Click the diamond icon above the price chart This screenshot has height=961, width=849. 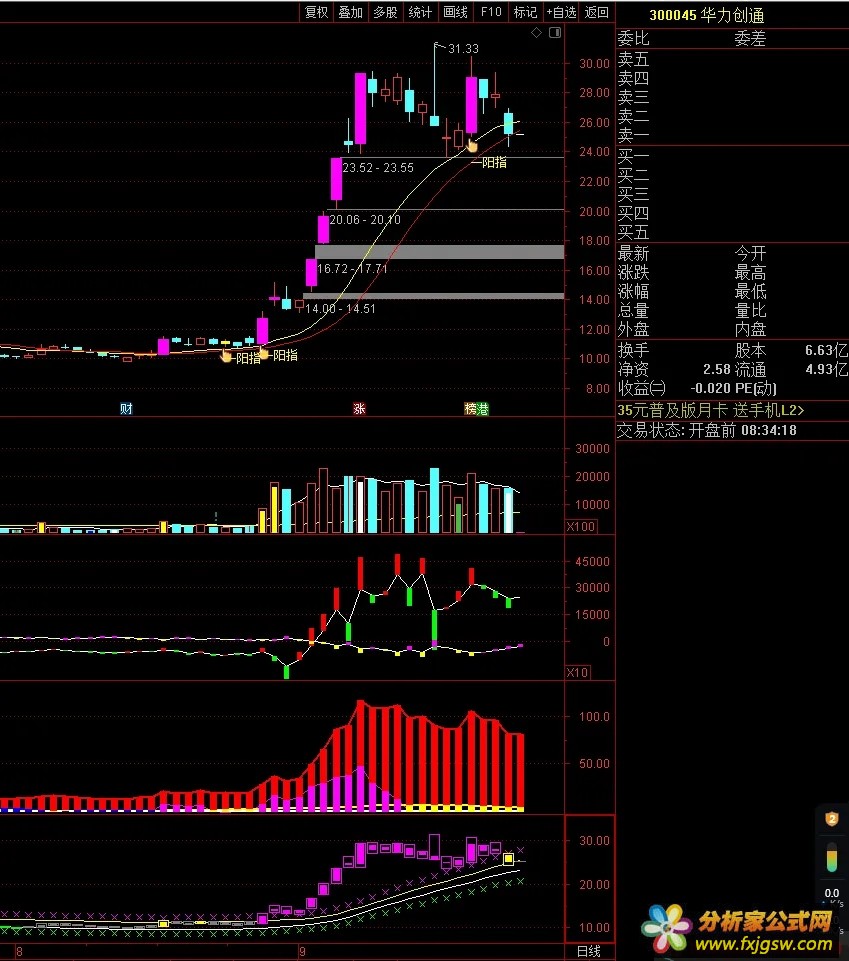pos(536,32)
